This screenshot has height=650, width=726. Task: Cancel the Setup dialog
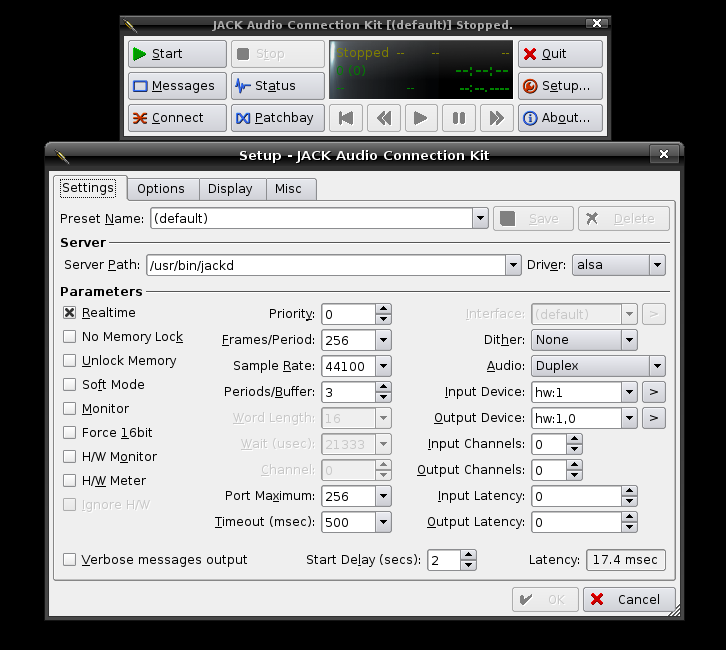629,600
